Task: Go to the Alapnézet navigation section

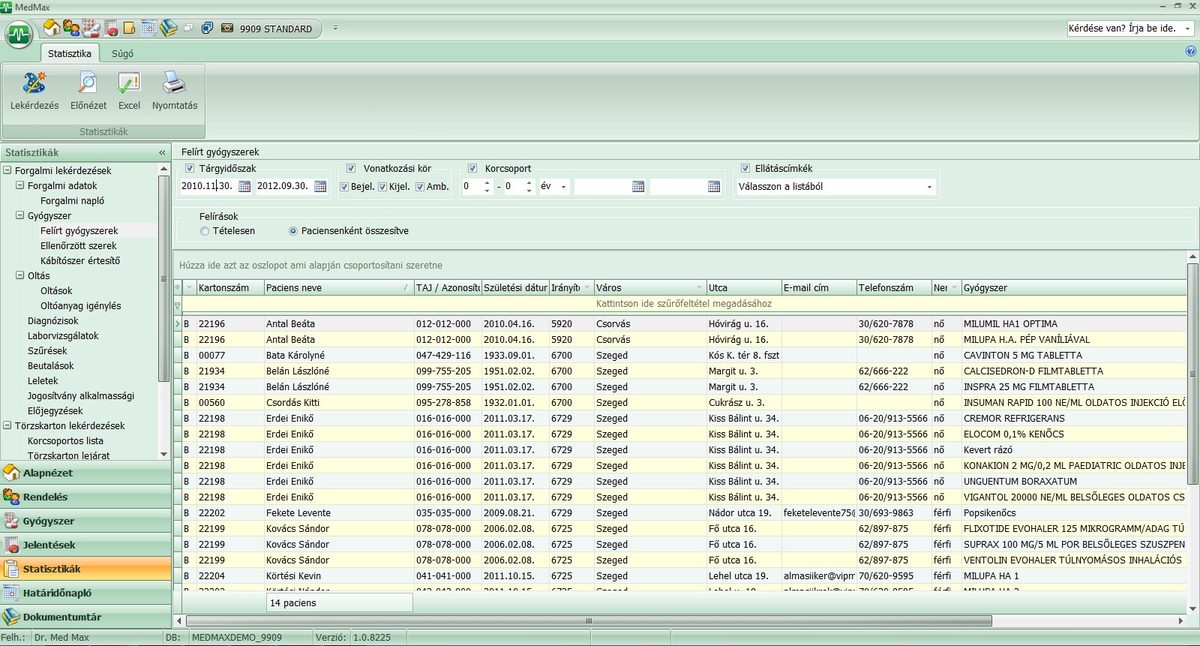Action: (x=85, y=473)
